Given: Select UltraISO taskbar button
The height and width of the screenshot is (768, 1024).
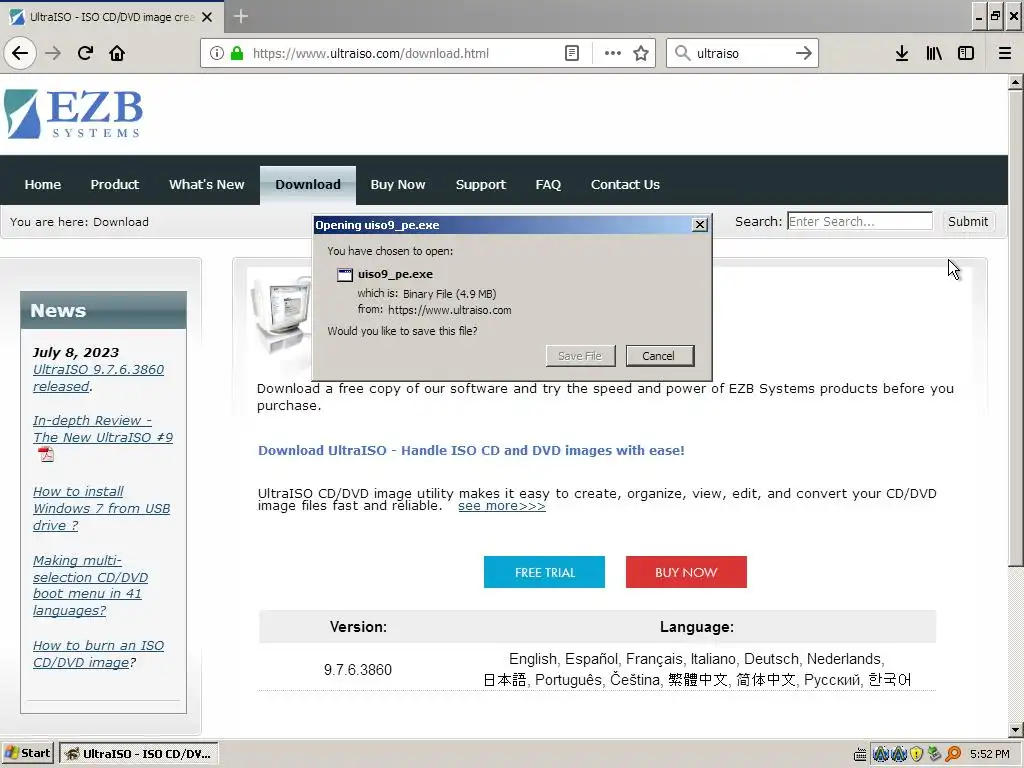Looking at the screenshot, I should 138,753.
